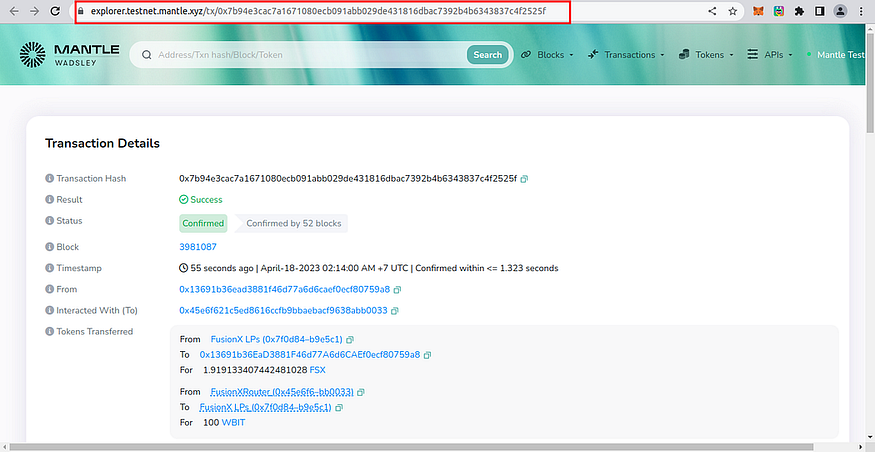Copy the first transfer recipient address

coord(427,355)
